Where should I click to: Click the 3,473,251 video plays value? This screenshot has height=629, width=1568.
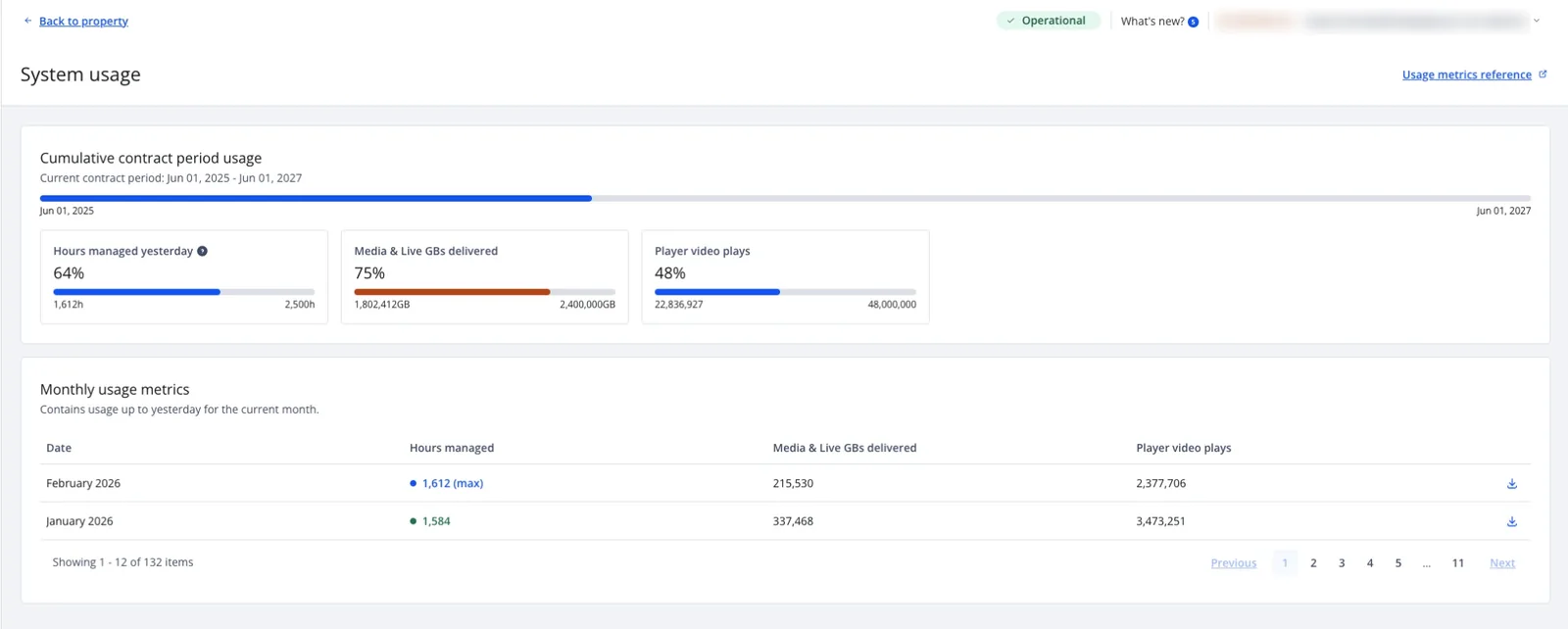1161,521
